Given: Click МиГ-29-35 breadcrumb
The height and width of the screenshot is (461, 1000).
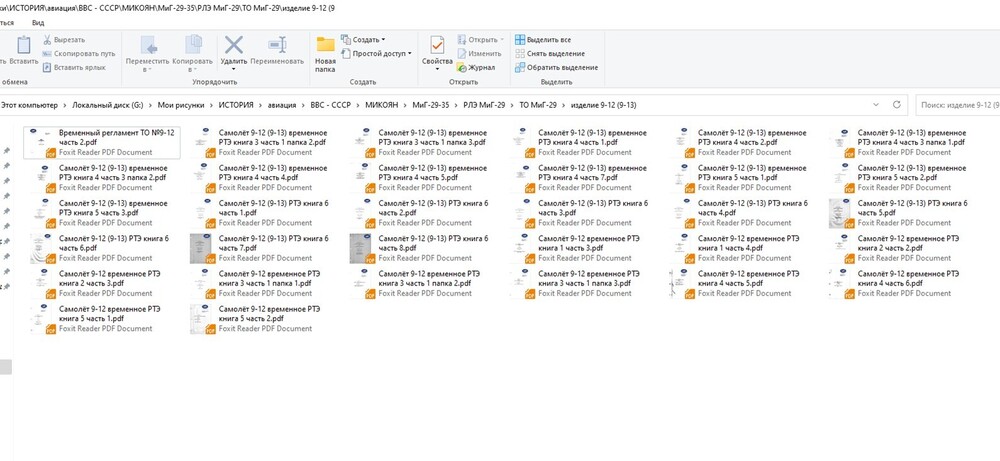Looking at the screenshot, I should [x=430, y=105].
